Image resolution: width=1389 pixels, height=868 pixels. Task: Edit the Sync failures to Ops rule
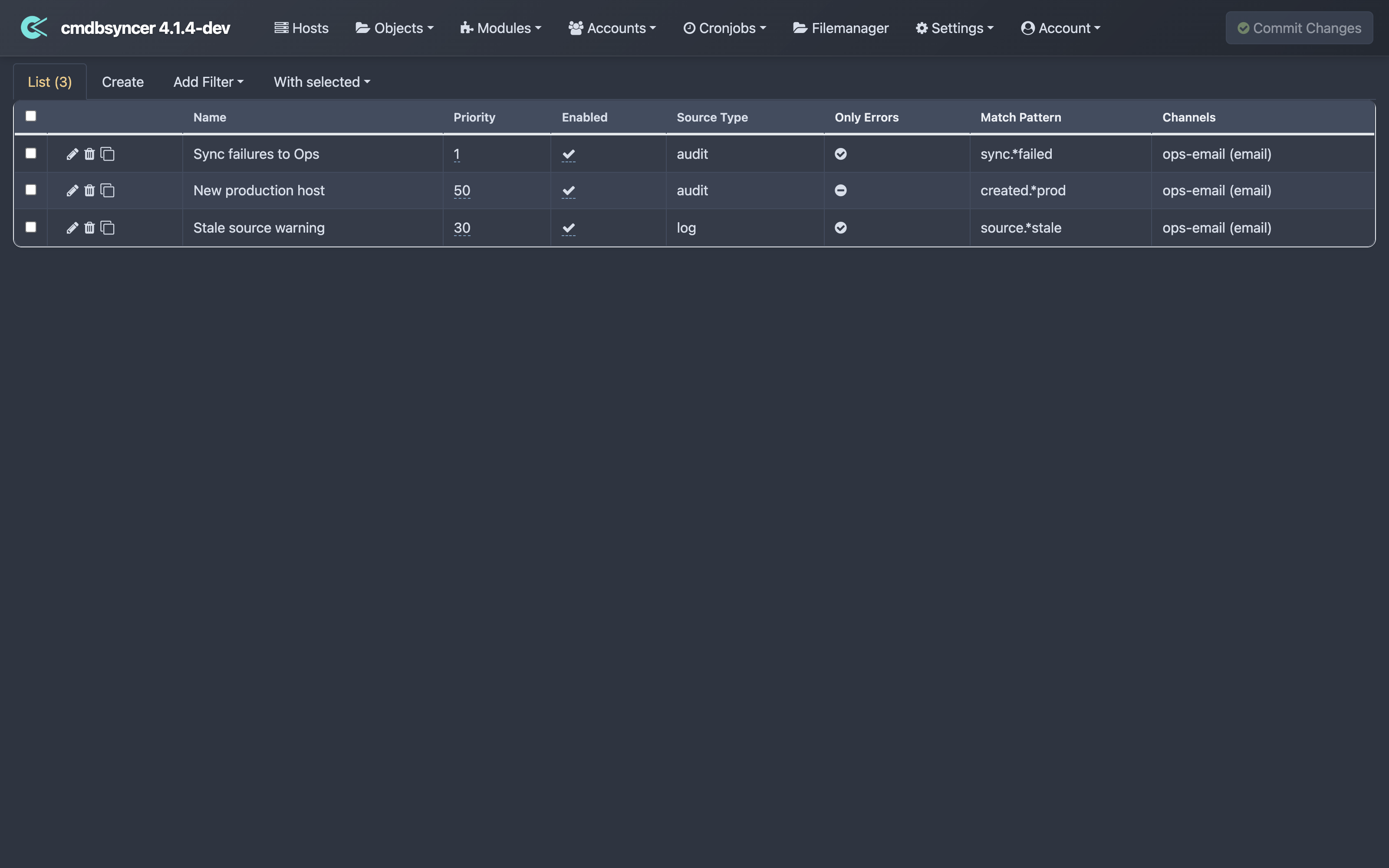pyautogui.click(x=72, y=154)
